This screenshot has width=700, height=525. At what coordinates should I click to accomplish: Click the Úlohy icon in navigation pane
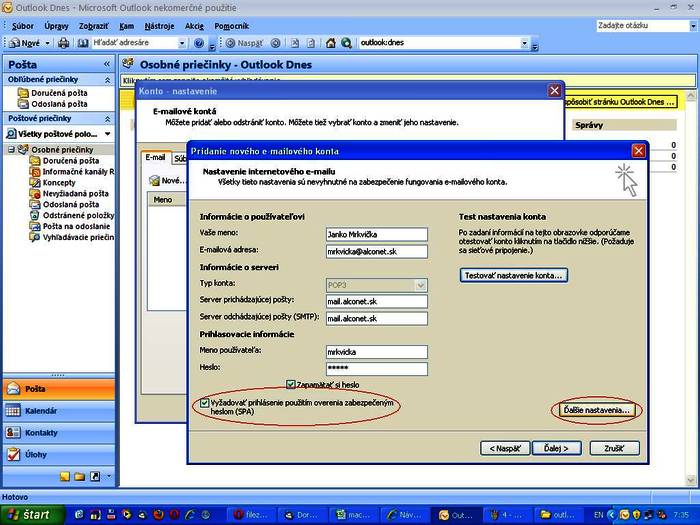point(13,454)
